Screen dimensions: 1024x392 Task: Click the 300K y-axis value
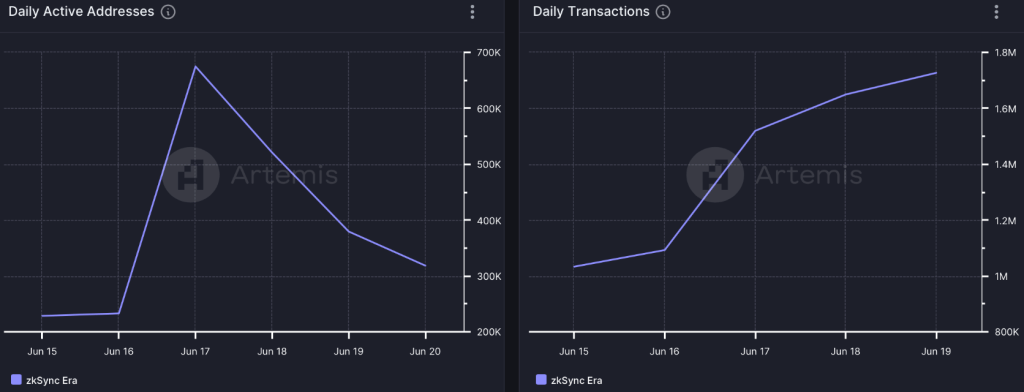pos(490,276)
